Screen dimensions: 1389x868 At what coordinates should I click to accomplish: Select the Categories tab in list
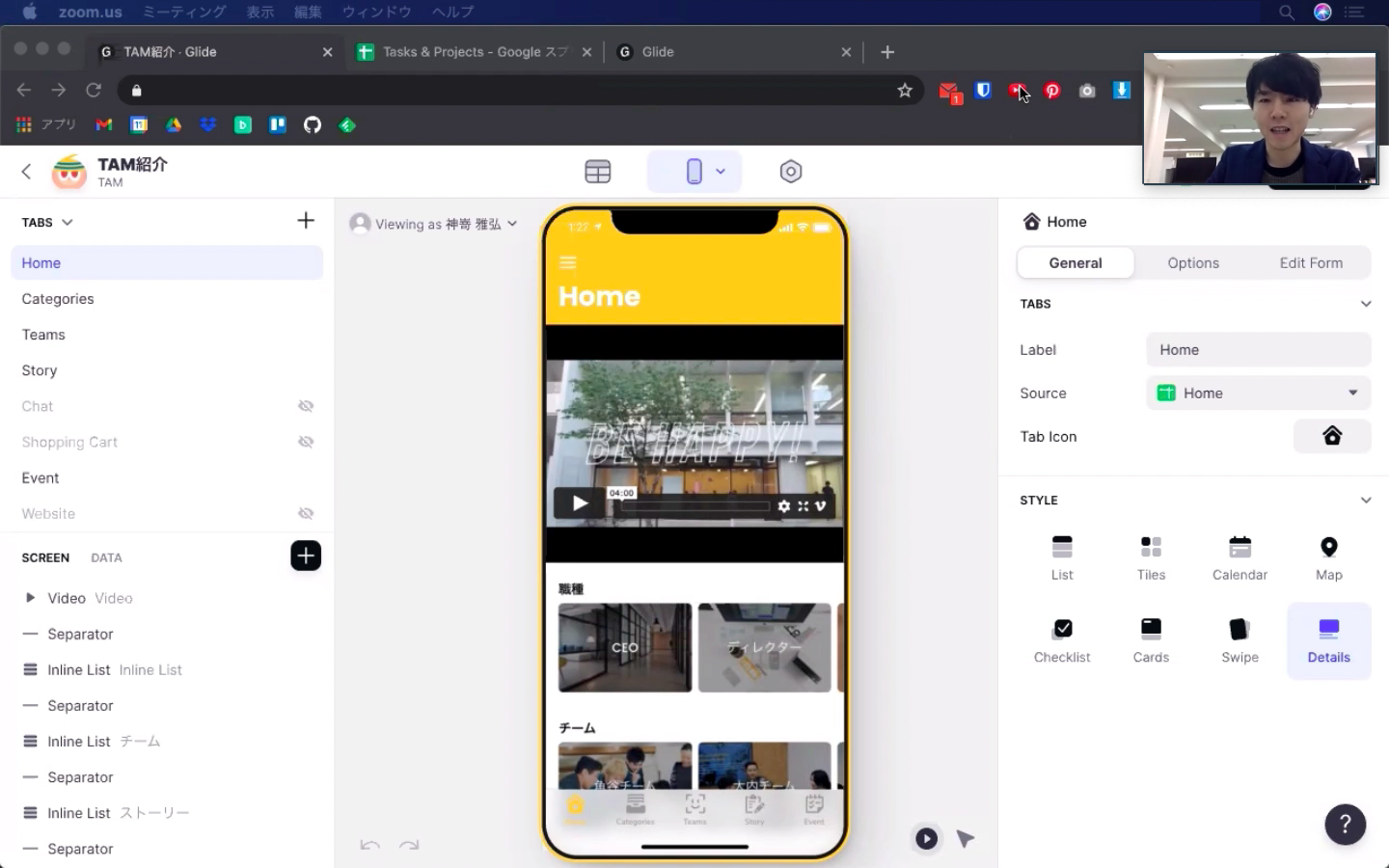(167, 299)
